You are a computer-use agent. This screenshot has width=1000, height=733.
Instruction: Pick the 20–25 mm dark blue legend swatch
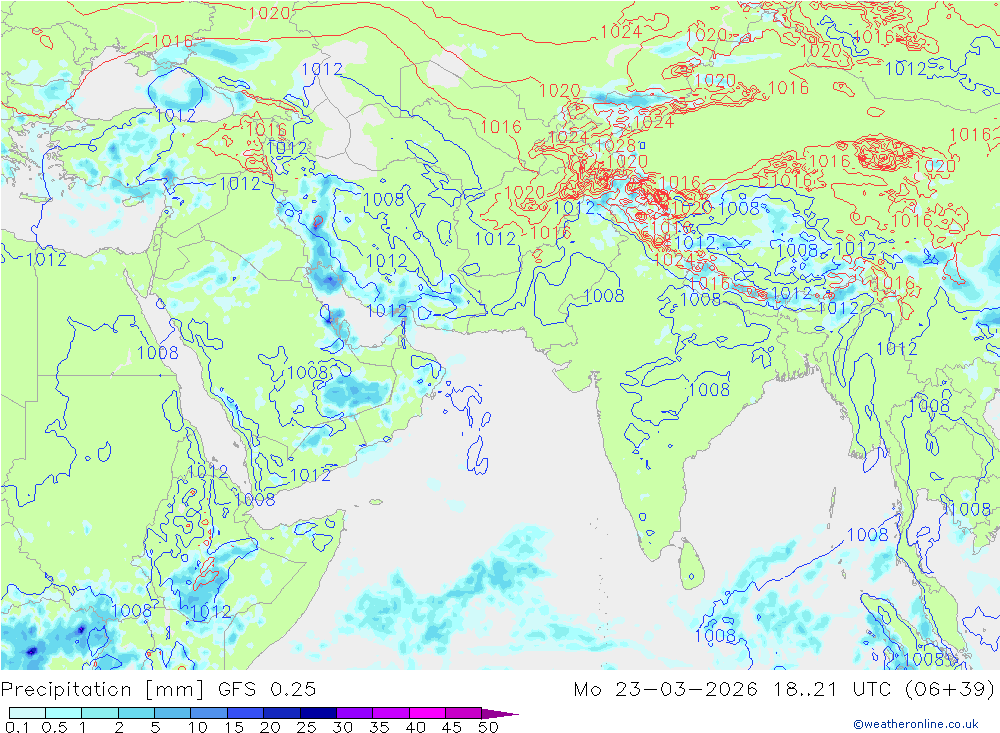tap(282, 713)
